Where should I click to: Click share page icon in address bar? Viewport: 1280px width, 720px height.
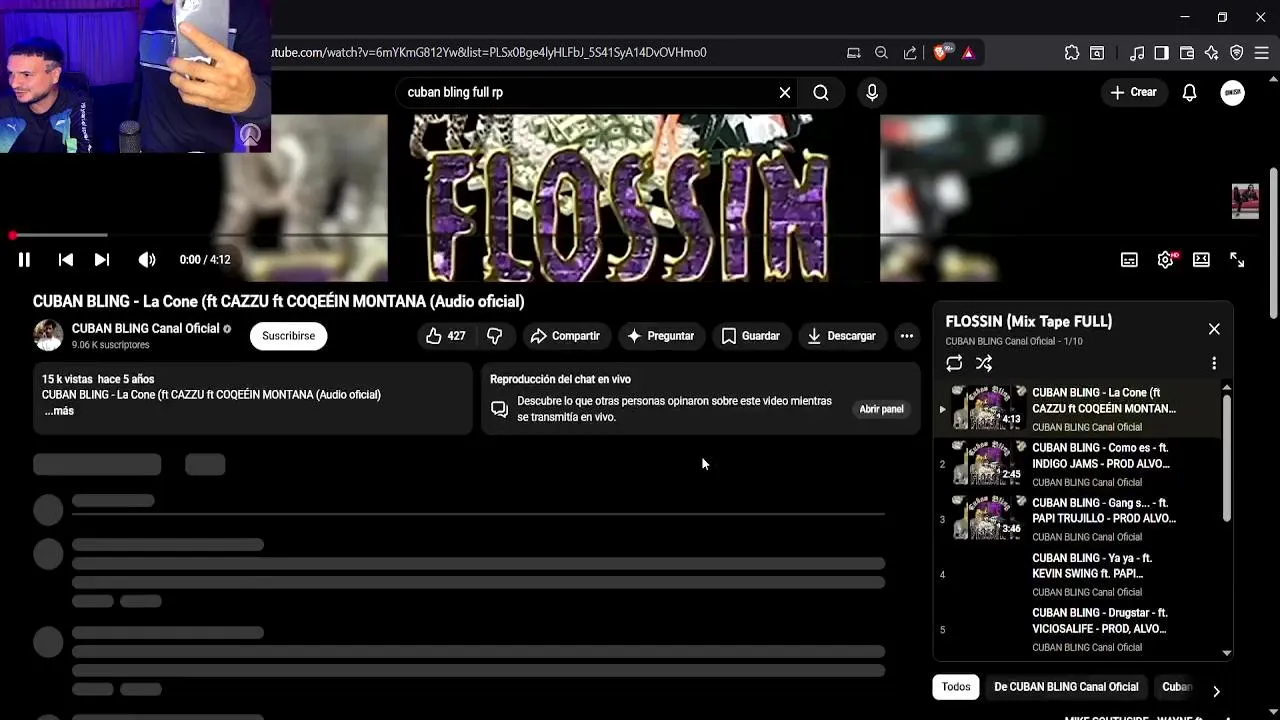[x=909, y=53]
